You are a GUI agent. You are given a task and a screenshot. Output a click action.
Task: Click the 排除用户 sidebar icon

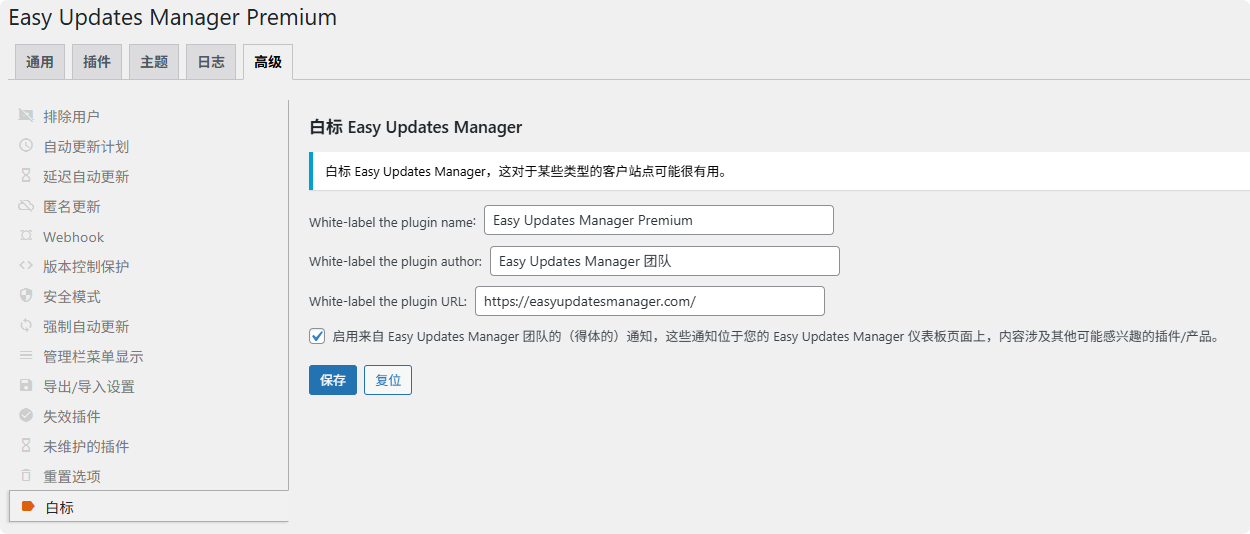click(26, 116)
